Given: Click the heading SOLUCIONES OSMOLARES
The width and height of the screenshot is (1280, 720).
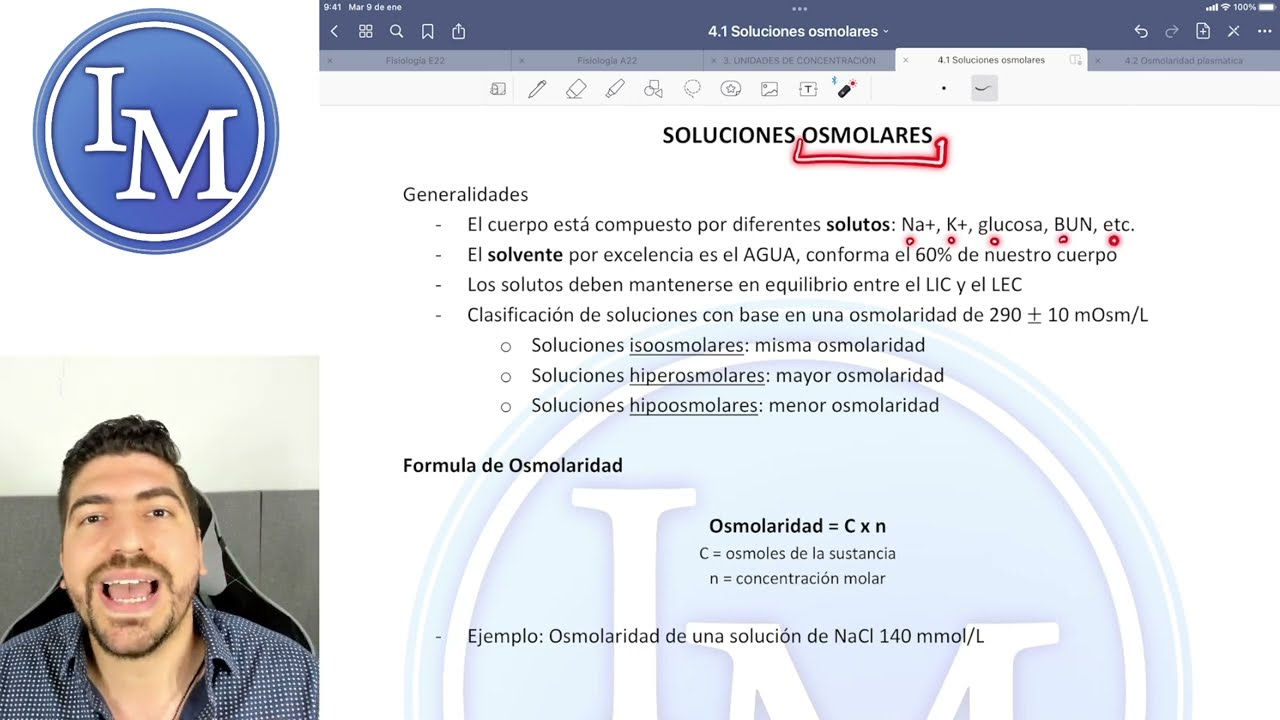Looking at the screenshot, I should tap(797, 135).
